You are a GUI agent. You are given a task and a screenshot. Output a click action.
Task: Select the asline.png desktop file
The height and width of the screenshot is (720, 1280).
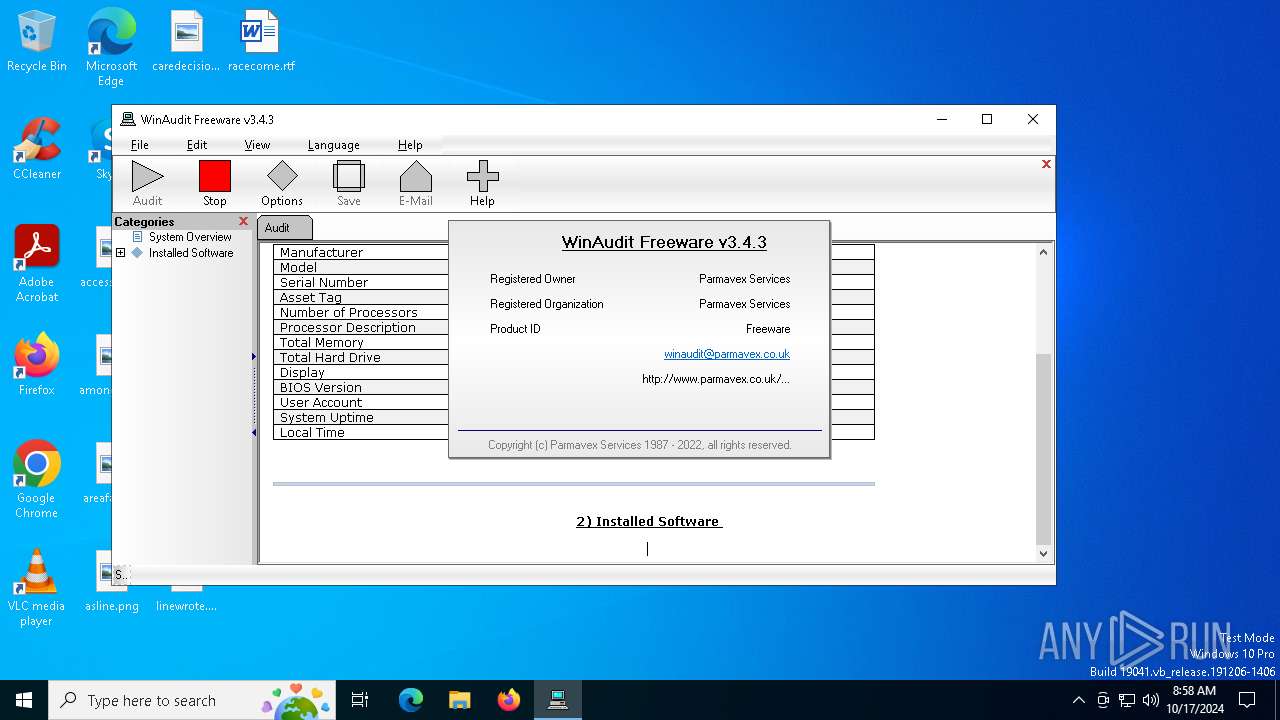pos(112,581)
